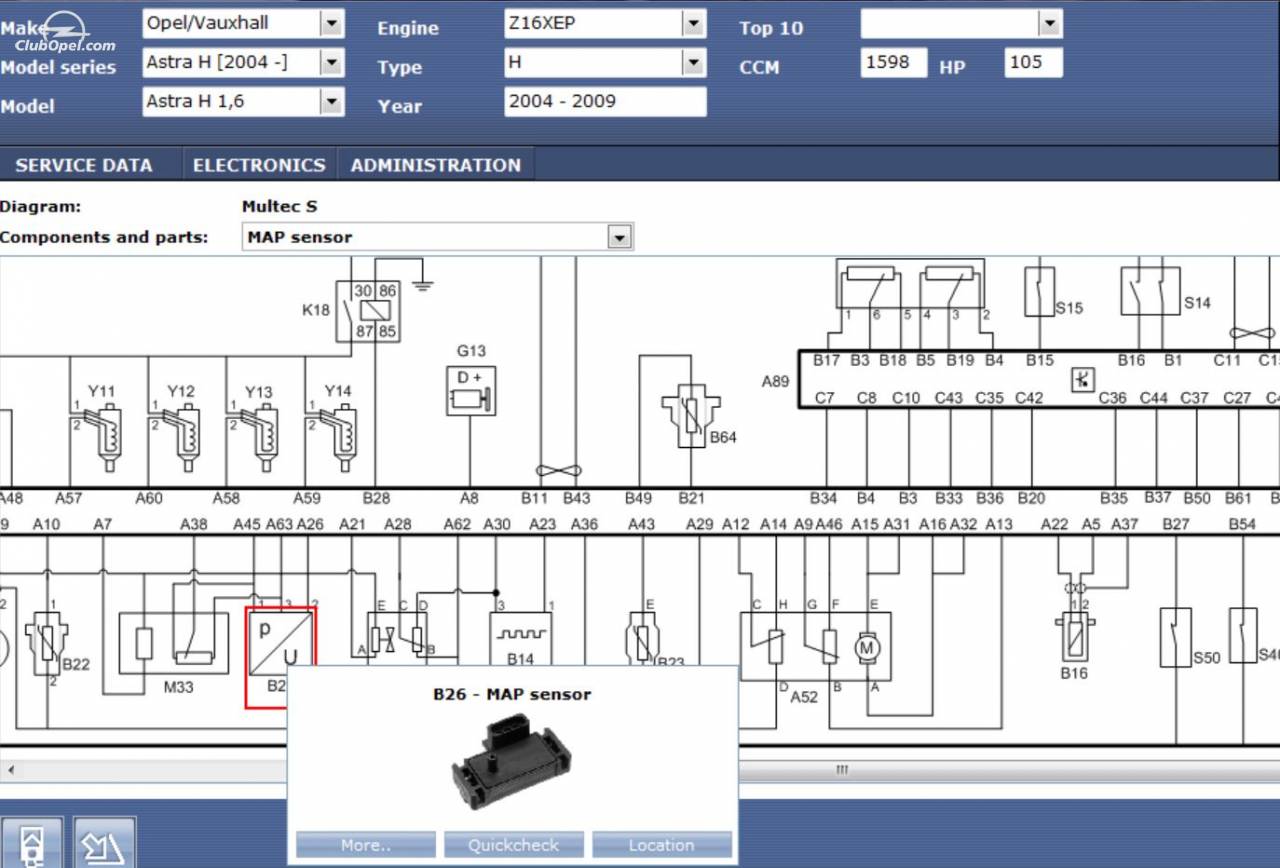The height and width of the screenshot is (868, 1280).
Task: Select the K18 relay symbol
Action: (367, 311)
